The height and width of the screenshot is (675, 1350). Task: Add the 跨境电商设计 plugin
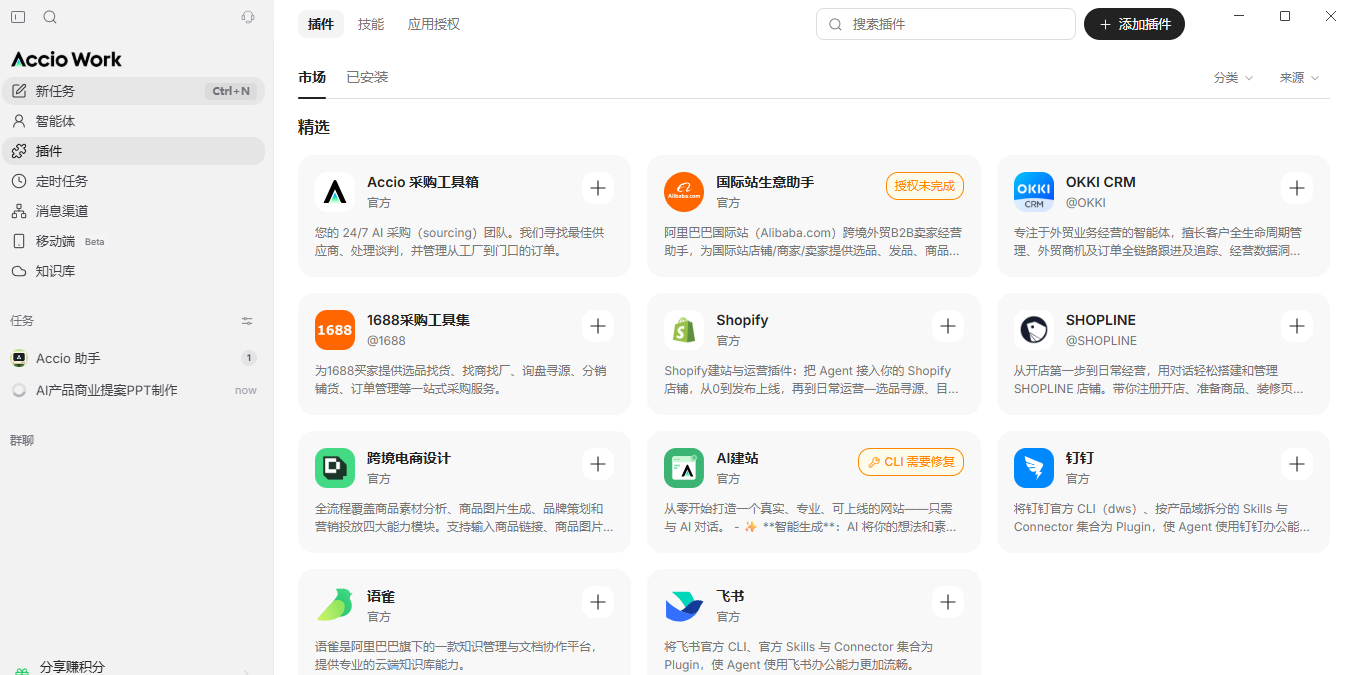coord(598,464)
